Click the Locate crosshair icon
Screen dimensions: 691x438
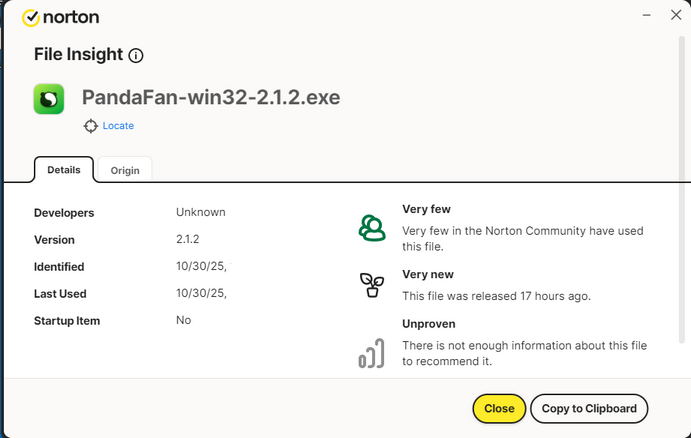click(x=91, y=126)
